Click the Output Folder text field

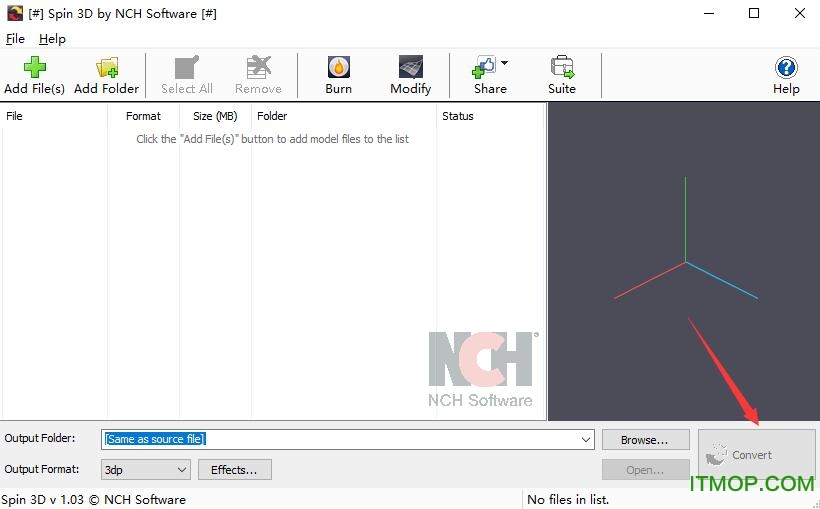340,439
